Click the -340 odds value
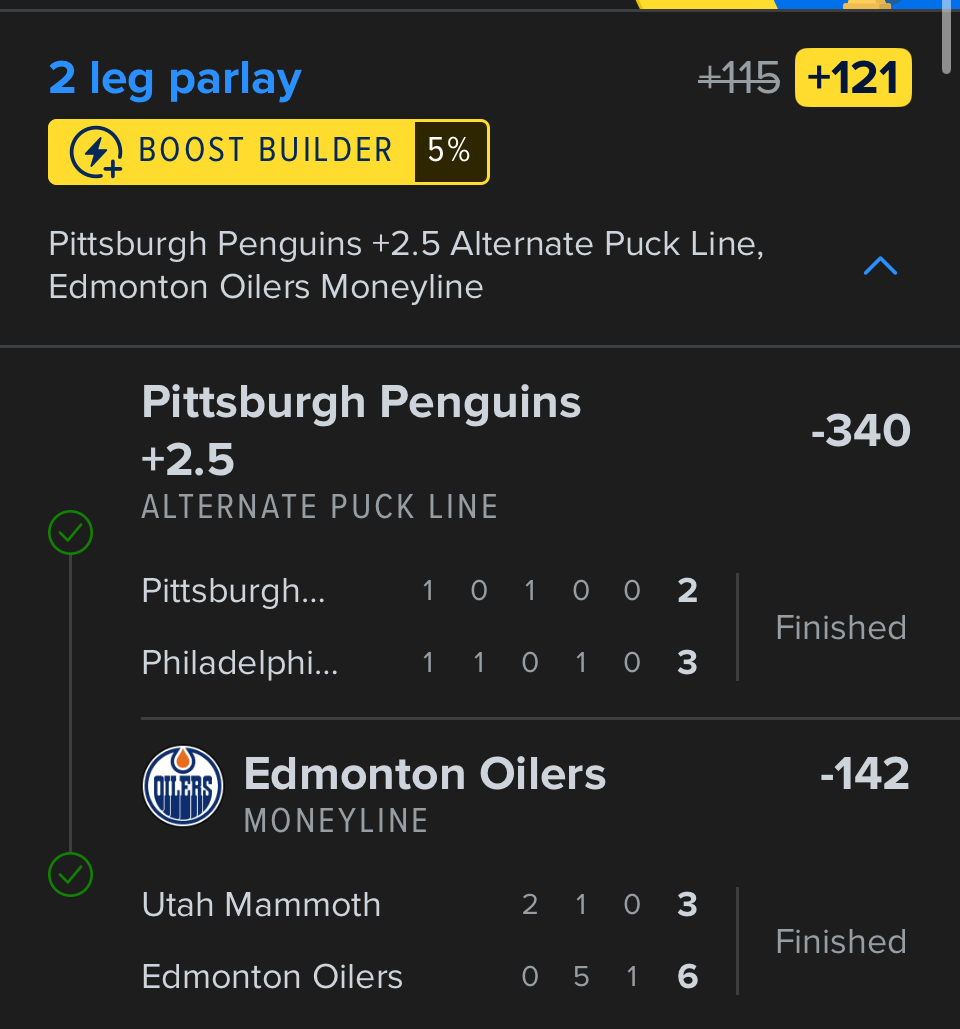The image size is (960, 1029). (861, 432)
